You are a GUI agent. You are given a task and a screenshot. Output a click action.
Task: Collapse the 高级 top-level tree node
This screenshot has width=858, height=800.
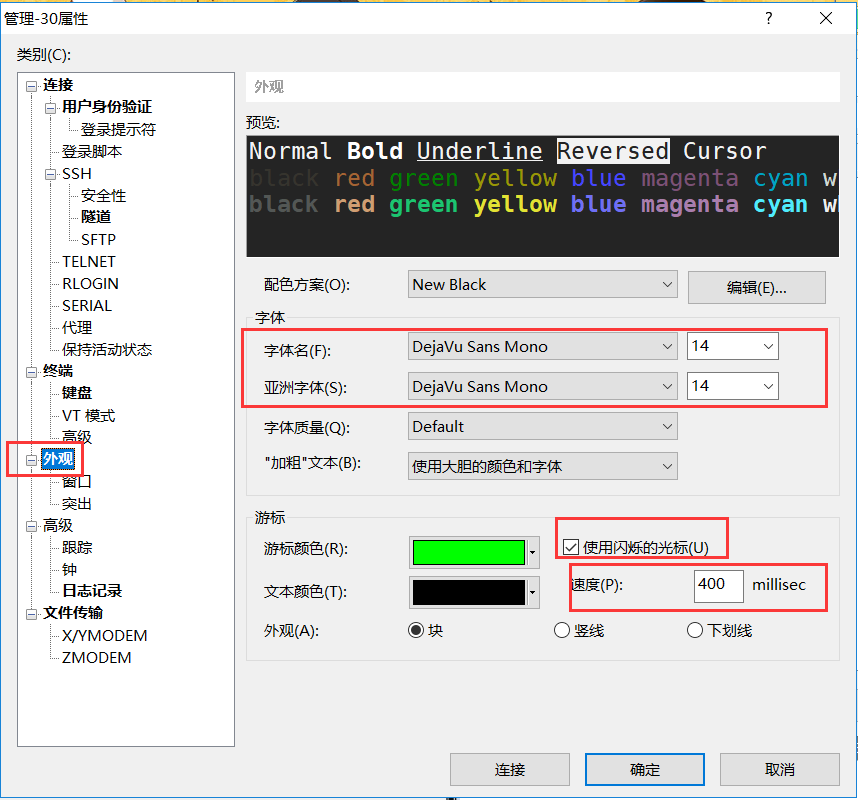pyautogui.click(x=31, y=526)
